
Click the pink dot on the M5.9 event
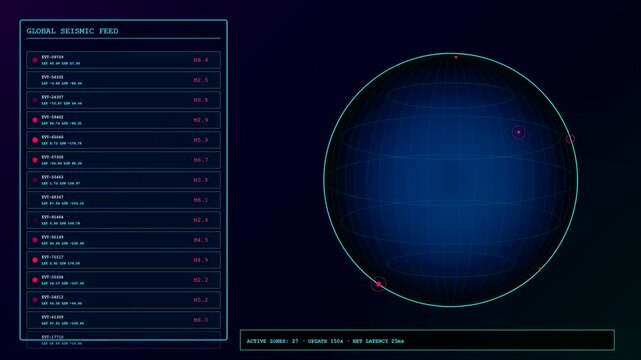[35, 140]
